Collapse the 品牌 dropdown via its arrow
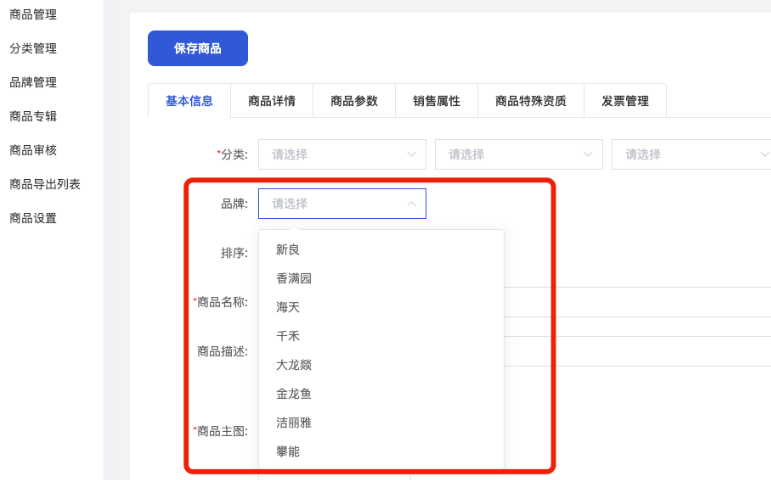 (x=411, y=204)
